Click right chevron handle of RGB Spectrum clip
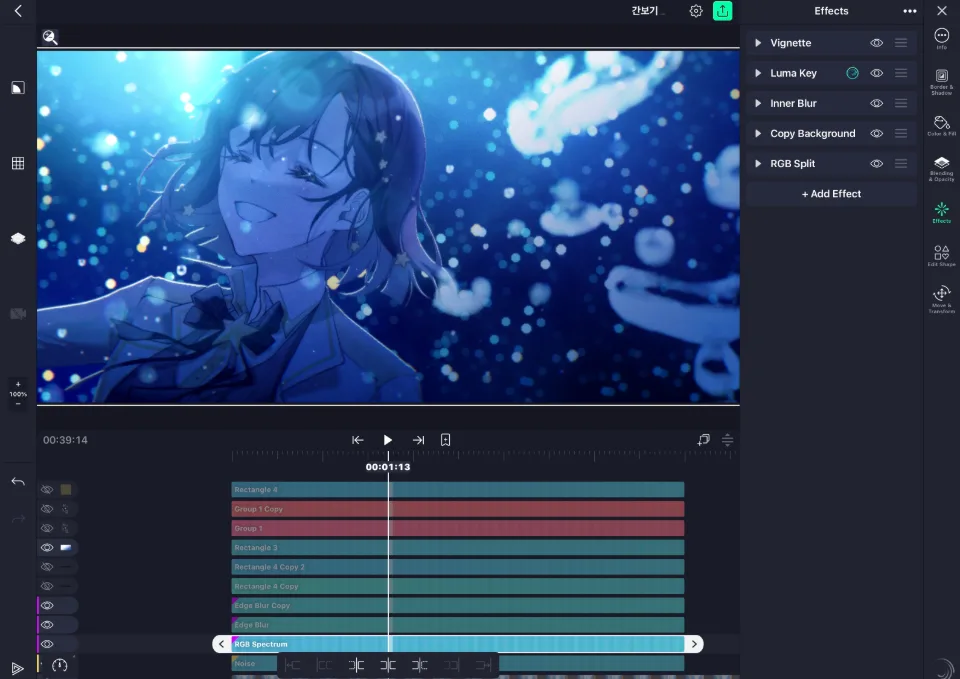The width and height of the screenshot is (960, 679). pyautogui.click(x=694, y=644)
